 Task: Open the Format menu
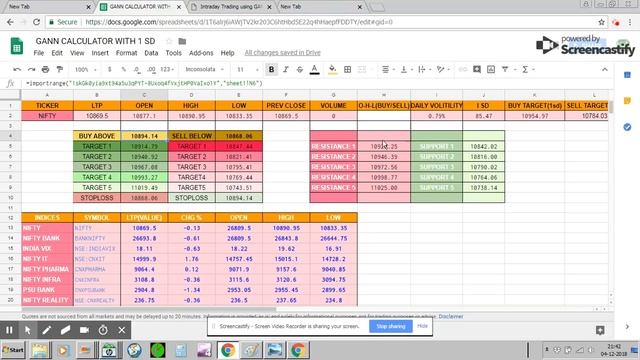[x=127, y=53]
